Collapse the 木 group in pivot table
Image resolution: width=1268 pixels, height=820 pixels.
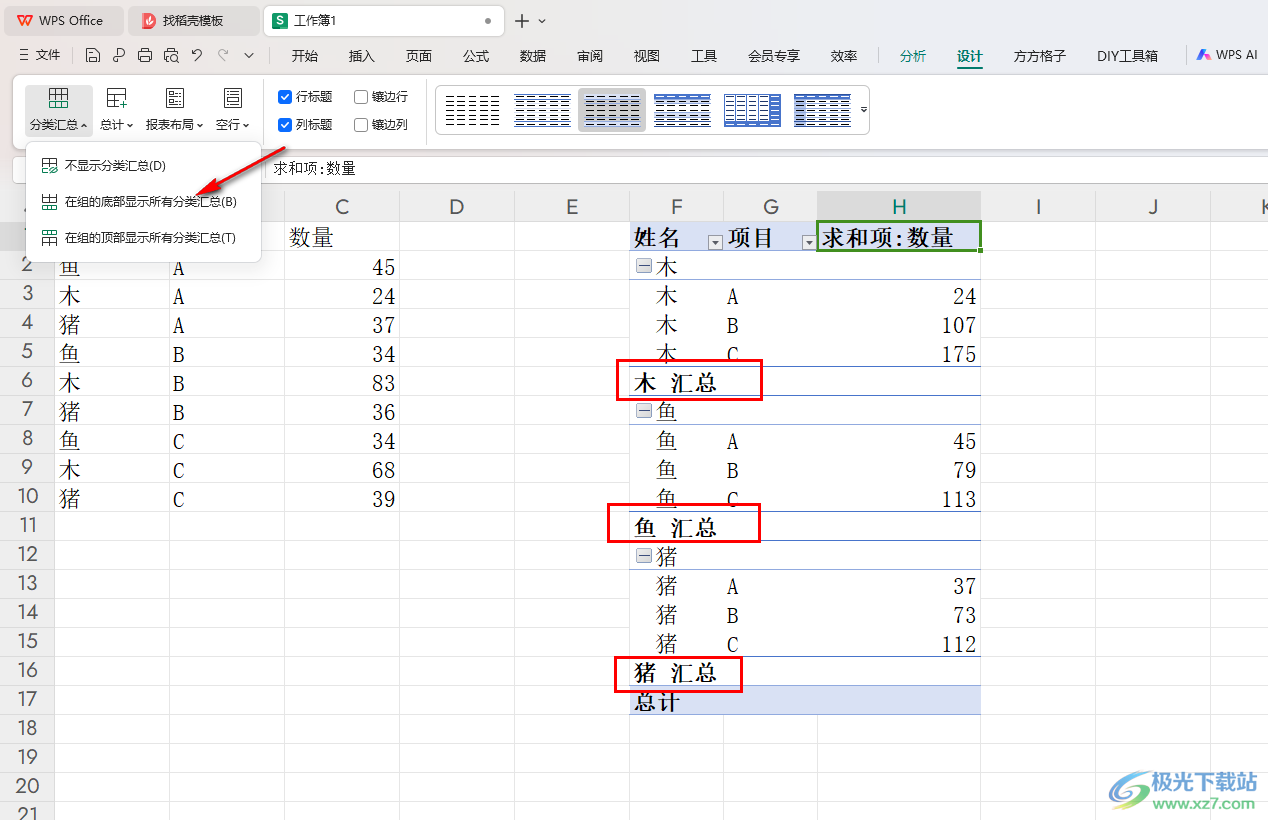pyautogui.click(x=644, y=267)
